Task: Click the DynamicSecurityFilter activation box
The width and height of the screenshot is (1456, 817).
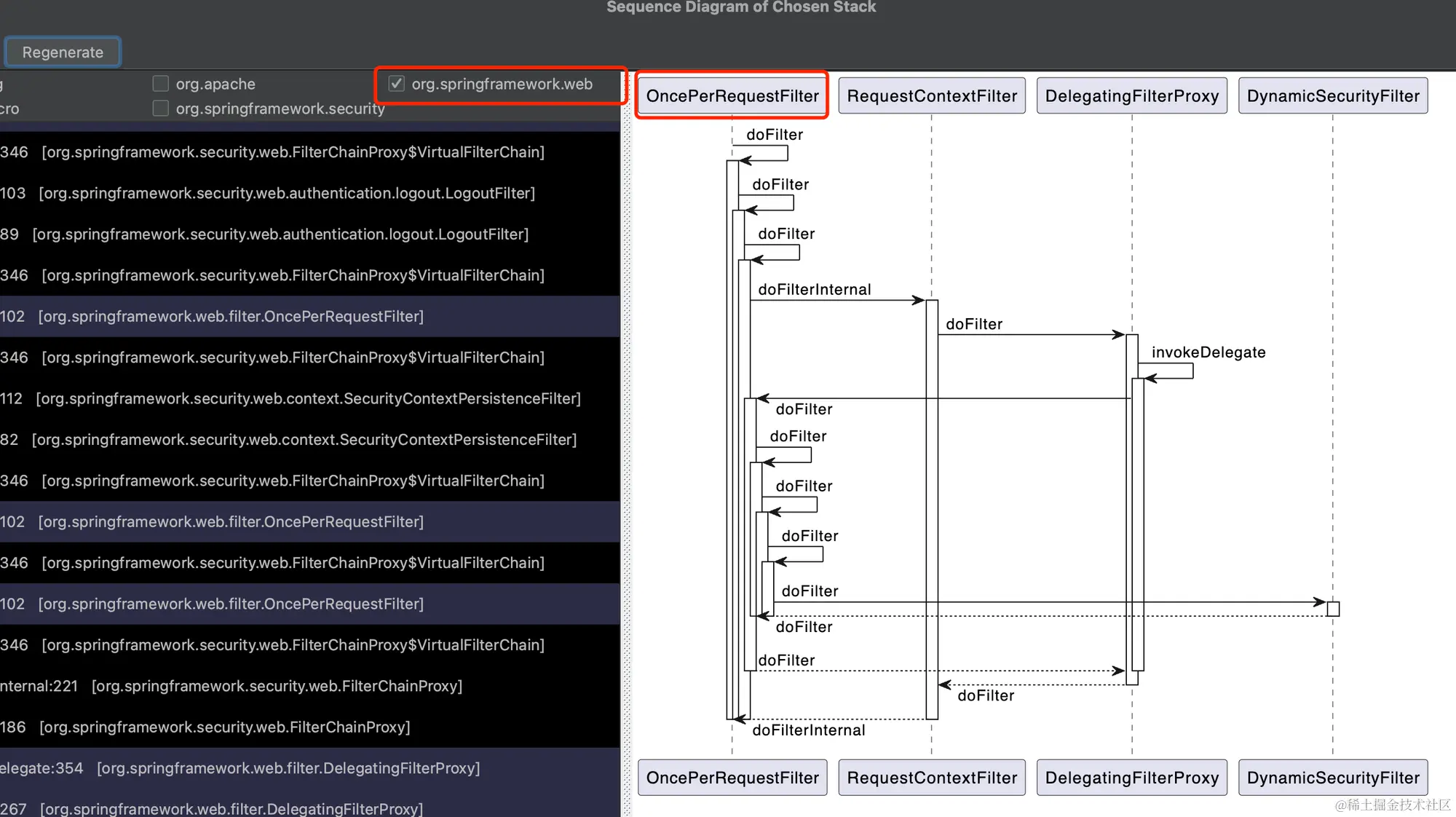Action: (x=1333, y=609)
